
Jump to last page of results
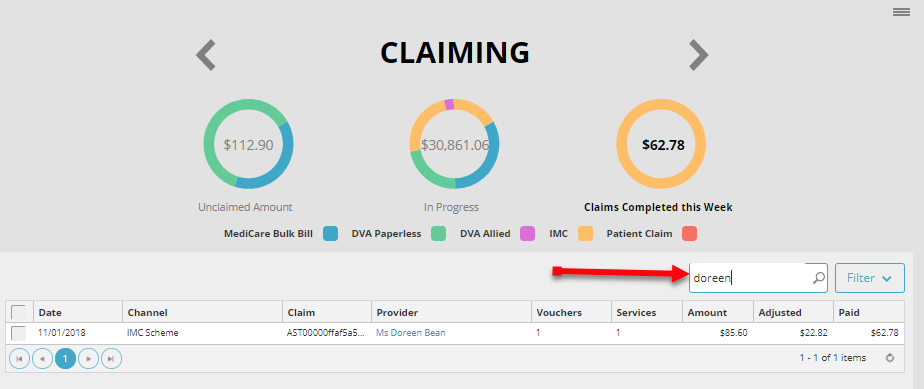tap(111, 358)
